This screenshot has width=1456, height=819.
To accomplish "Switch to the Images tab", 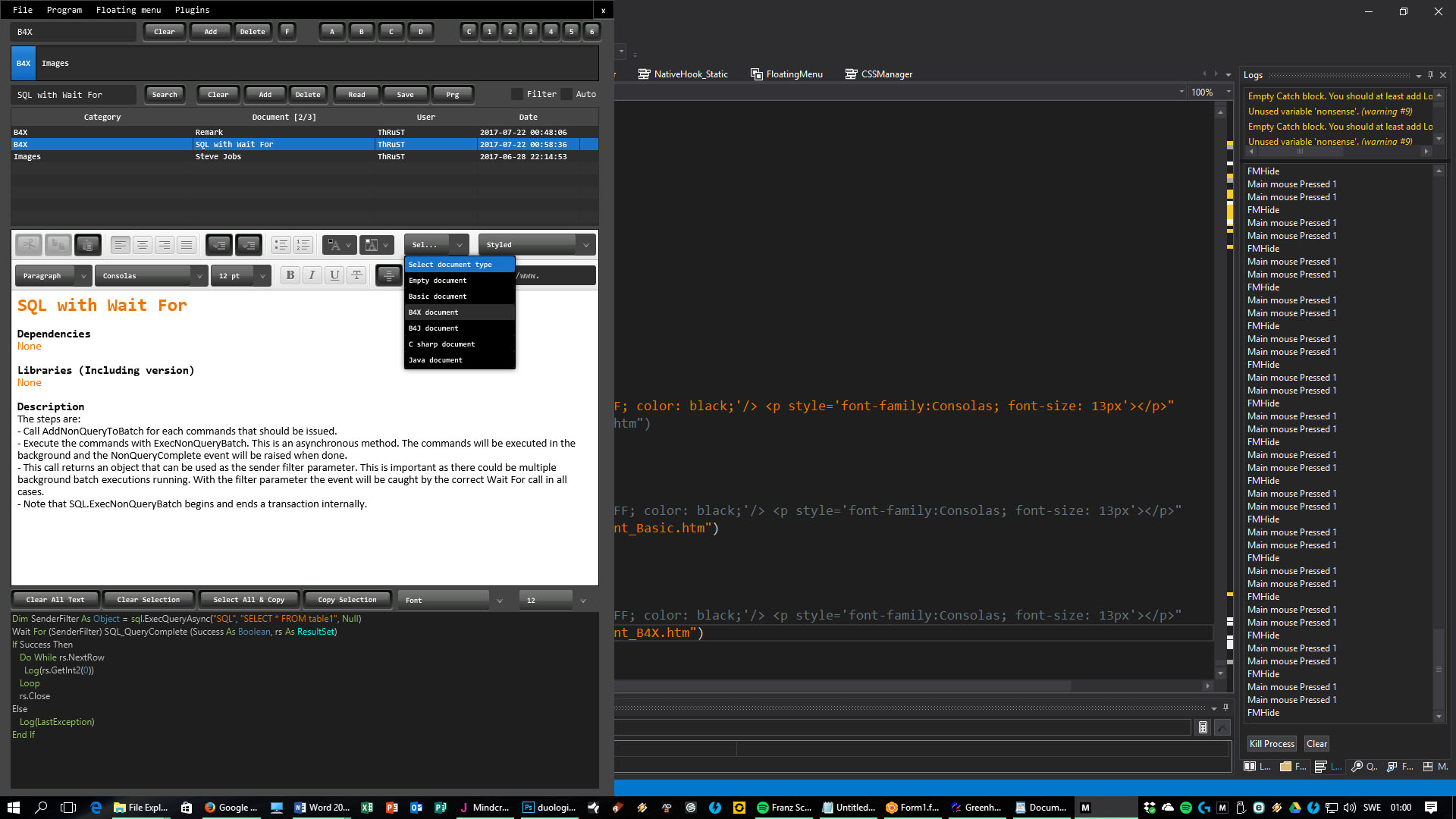I will (x=55, y=64).
